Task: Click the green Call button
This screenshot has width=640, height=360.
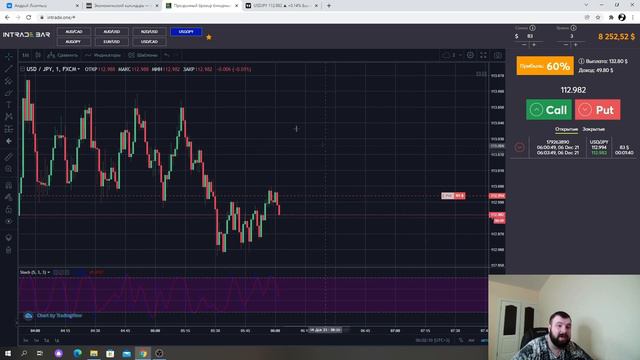Action: [x=549, y=110]
